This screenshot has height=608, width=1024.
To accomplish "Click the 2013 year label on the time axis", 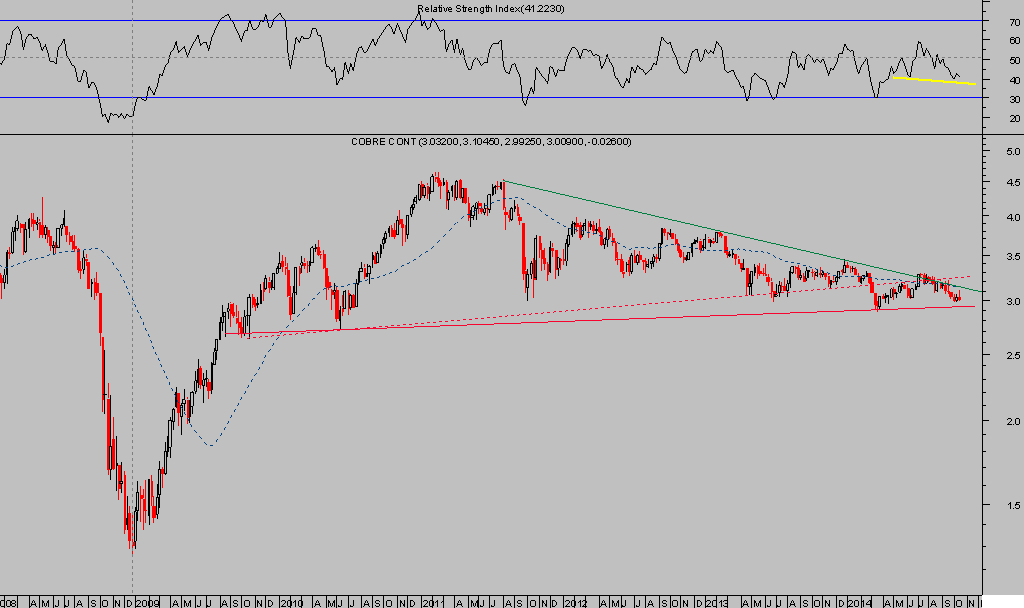I will pyautogui.click(x=719, y=603).
